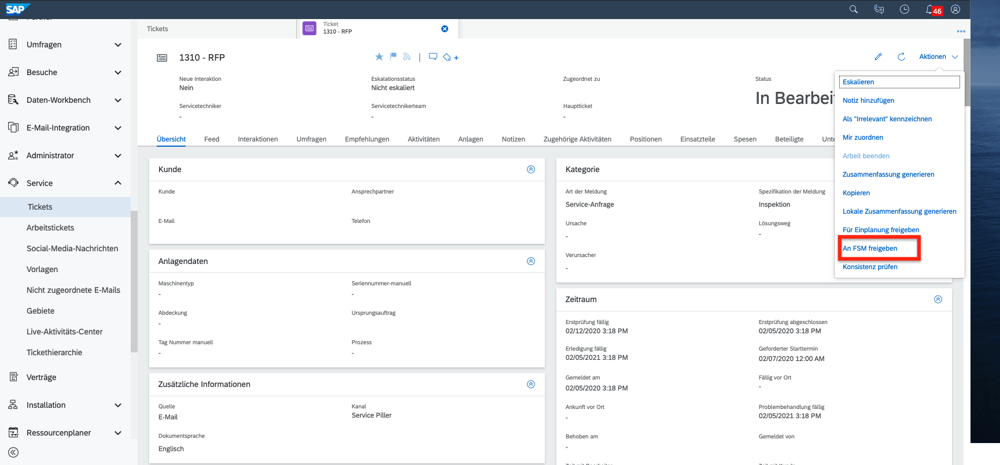Expand the Ressourcenplaner sidebar section
Screen dimensions: 1000x465
click(x=117, y=432)
